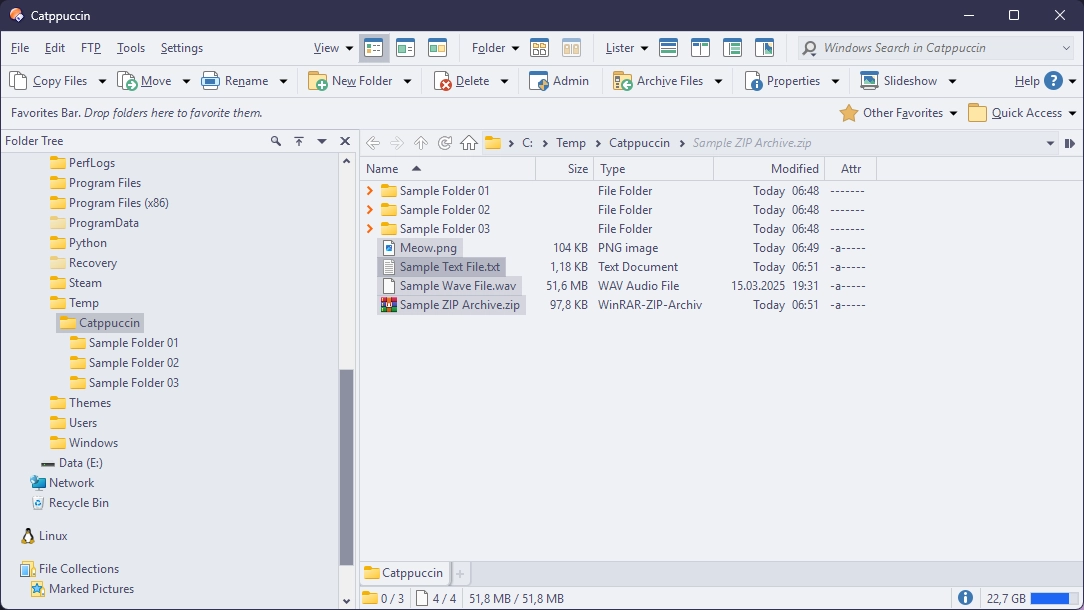Select the Catppuccin folder tab

pyautogui.click(x=404, y=573)
